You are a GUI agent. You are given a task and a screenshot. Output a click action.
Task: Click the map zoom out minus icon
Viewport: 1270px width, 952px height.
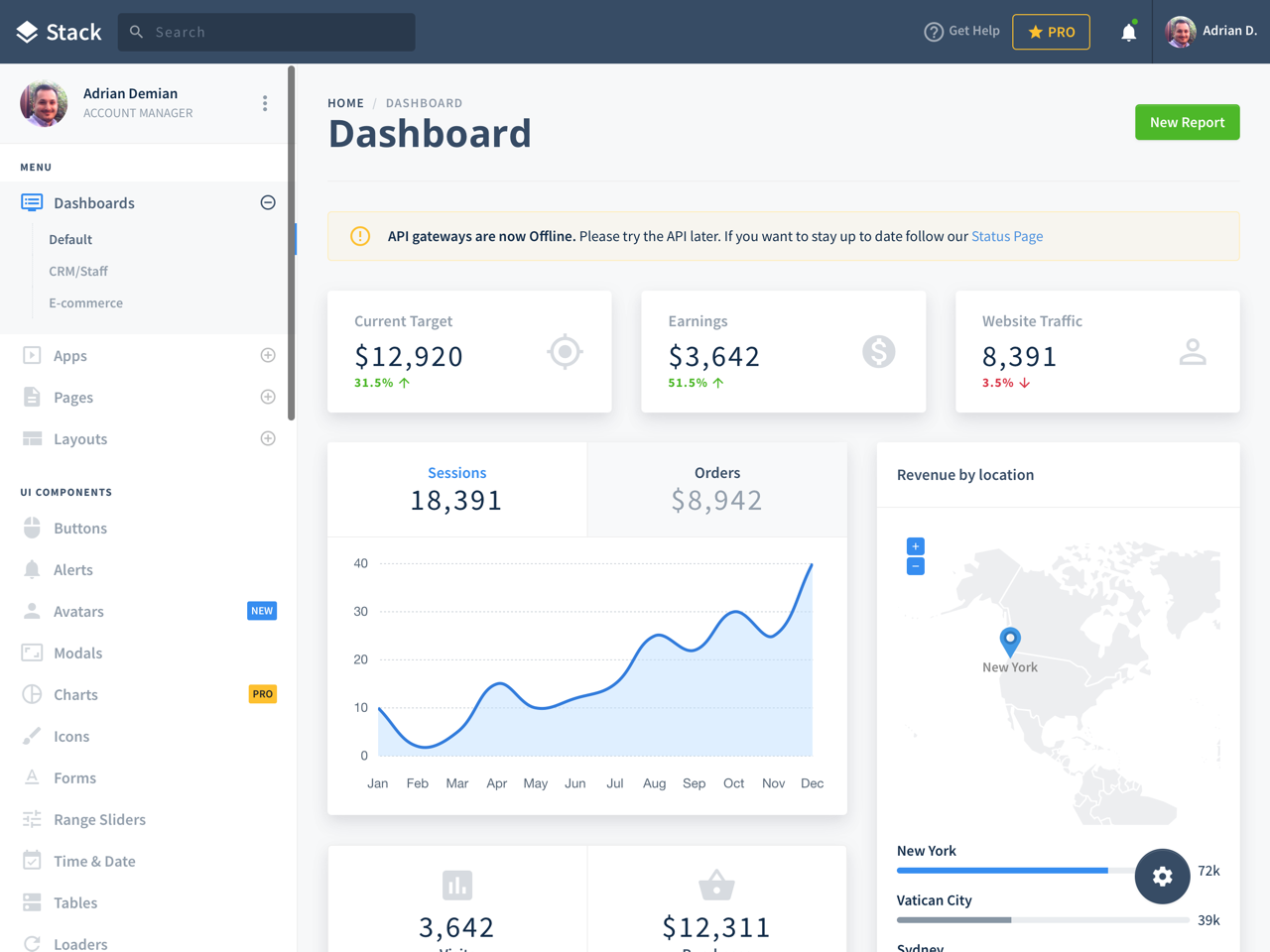tap(915, 566)
